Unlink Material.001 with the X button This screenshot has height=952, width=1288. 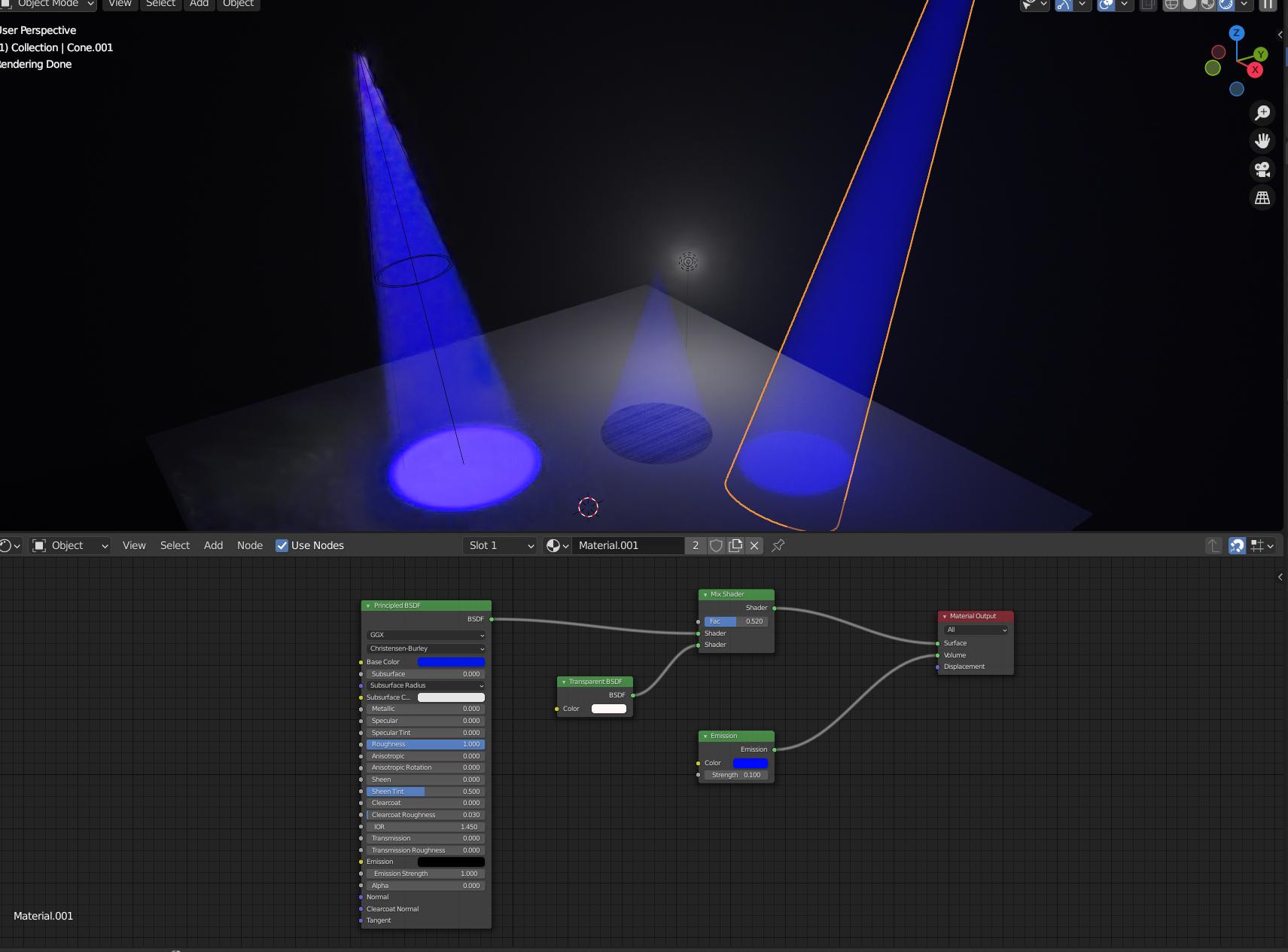754,545
